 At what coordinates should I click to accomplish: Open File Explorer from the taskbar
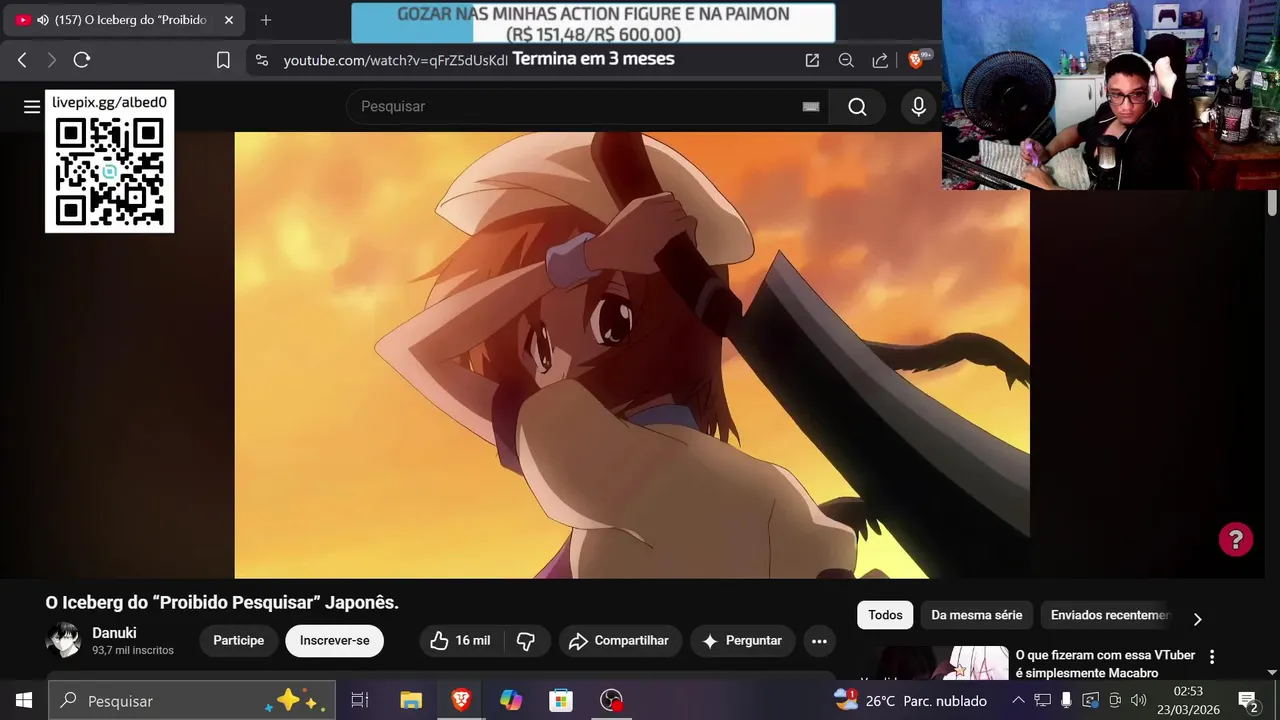point(411,700)
